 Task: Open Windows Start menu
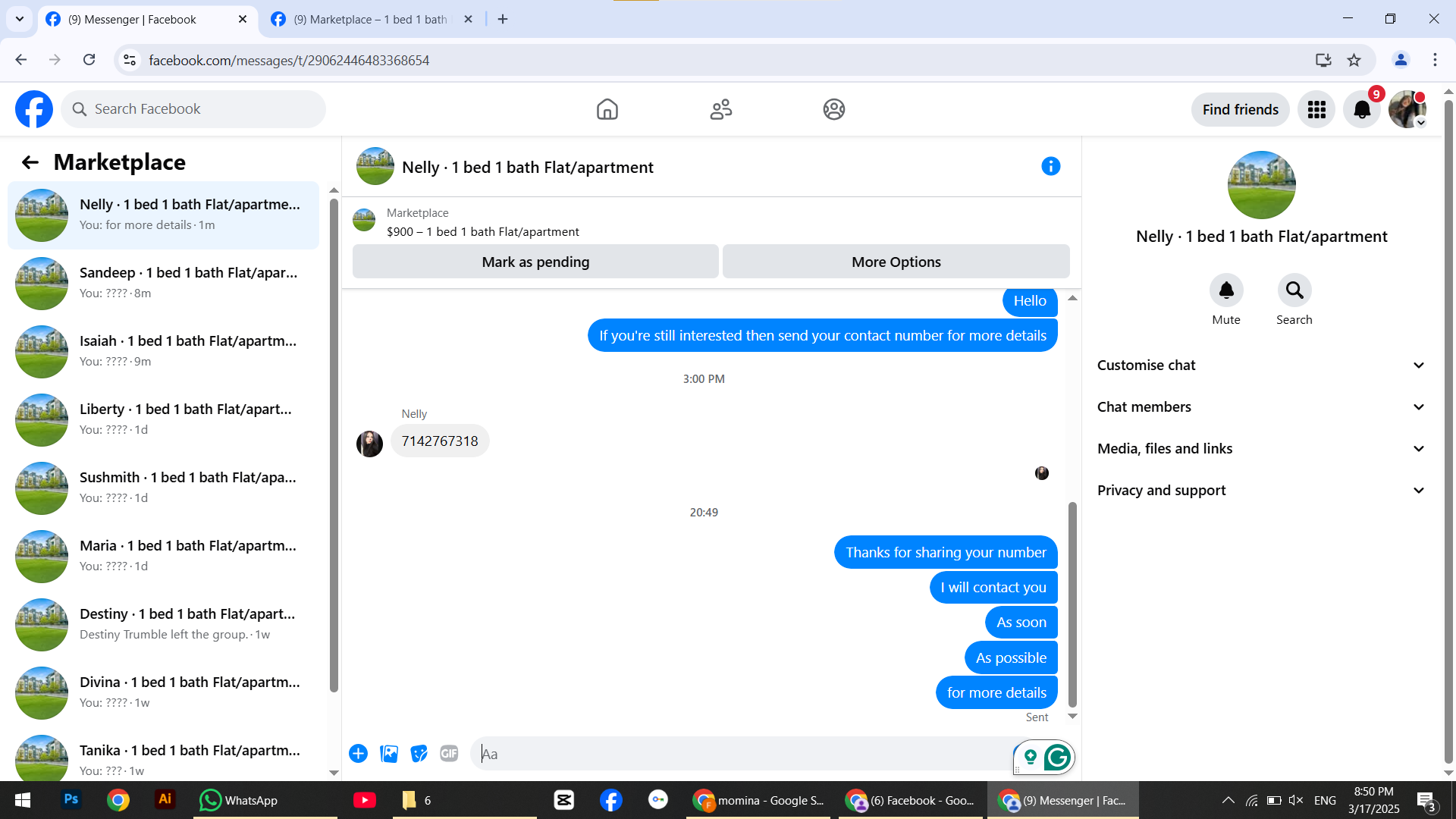[x=23, y=800]
